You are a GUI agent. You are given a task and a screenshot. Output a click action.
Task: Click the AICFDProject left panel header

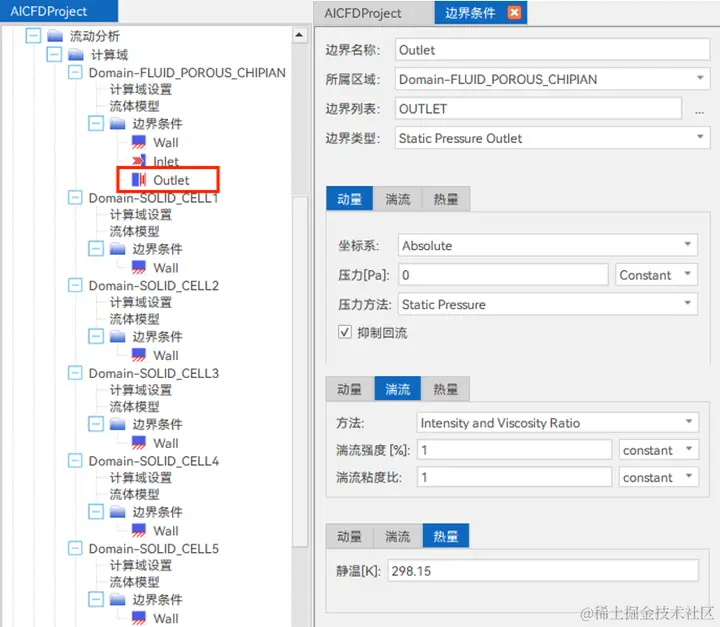point(58,11)
